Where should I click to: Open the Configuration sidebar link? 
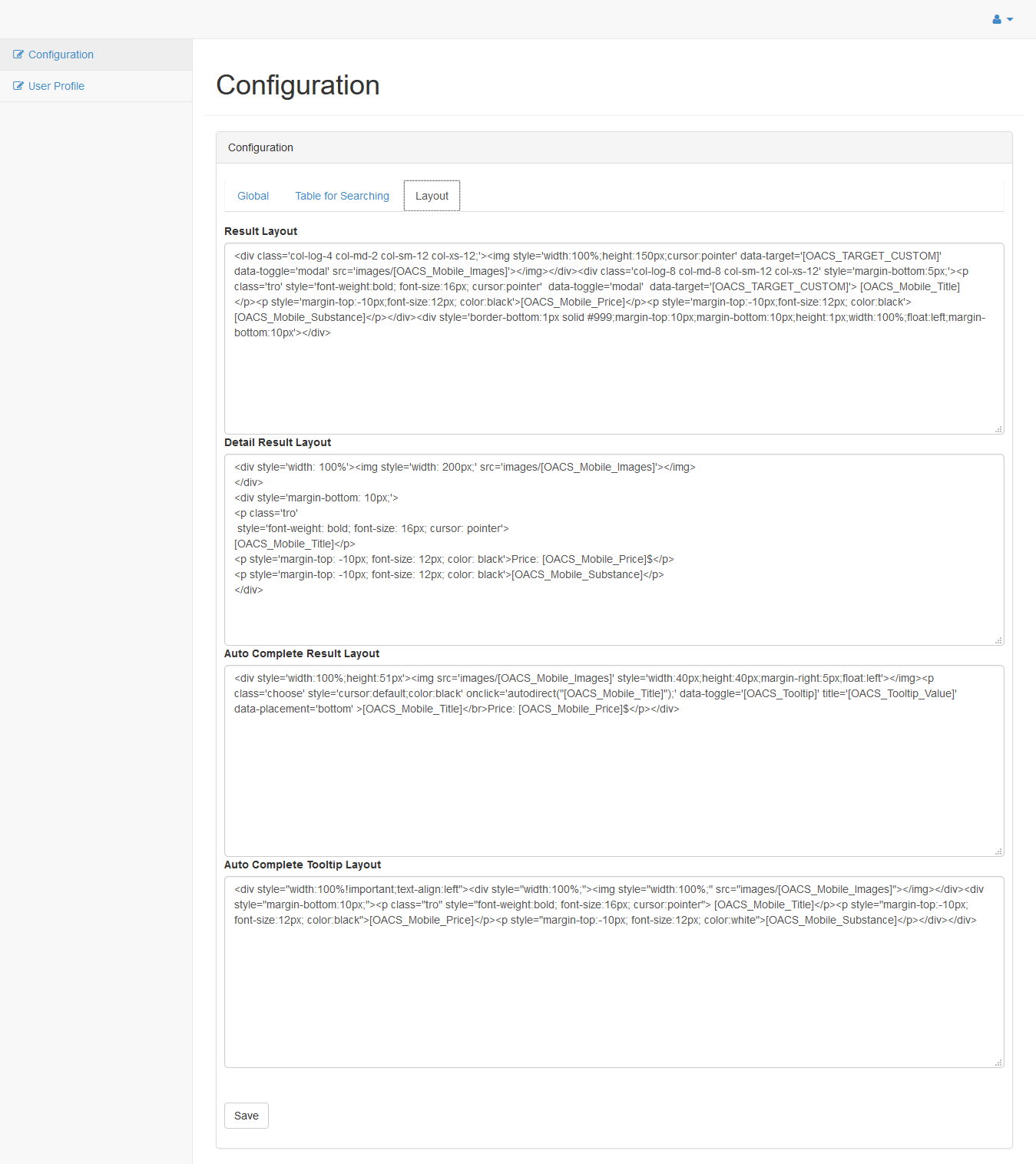tap(61, 55)
